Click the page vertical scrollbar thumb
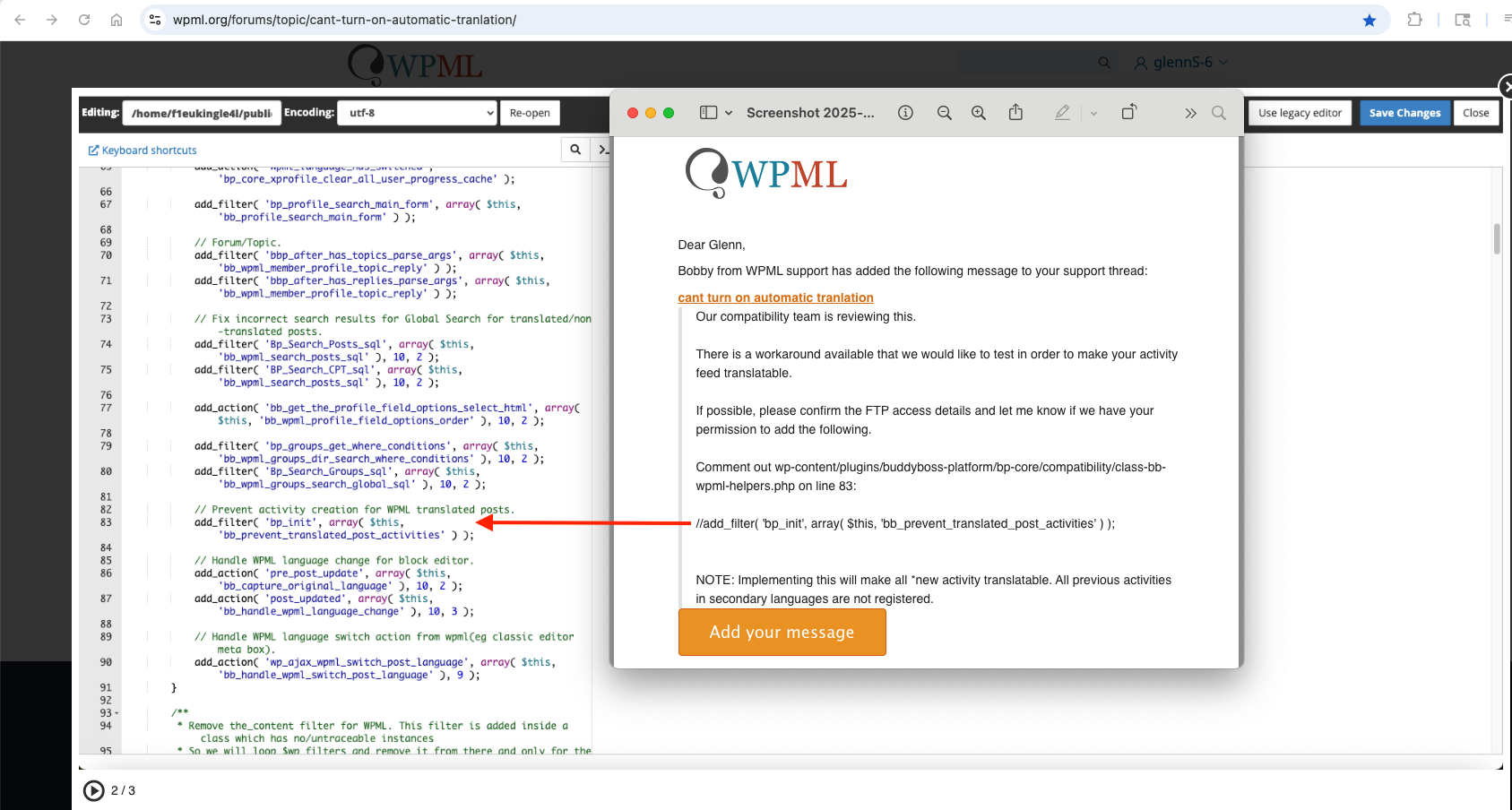1512x810 pixels. pos(1497,238)
